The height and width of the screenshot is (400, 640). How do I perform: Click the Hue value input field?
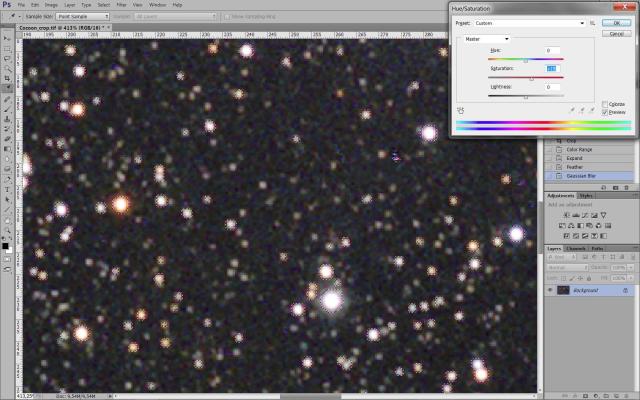(x=554, y=50)
